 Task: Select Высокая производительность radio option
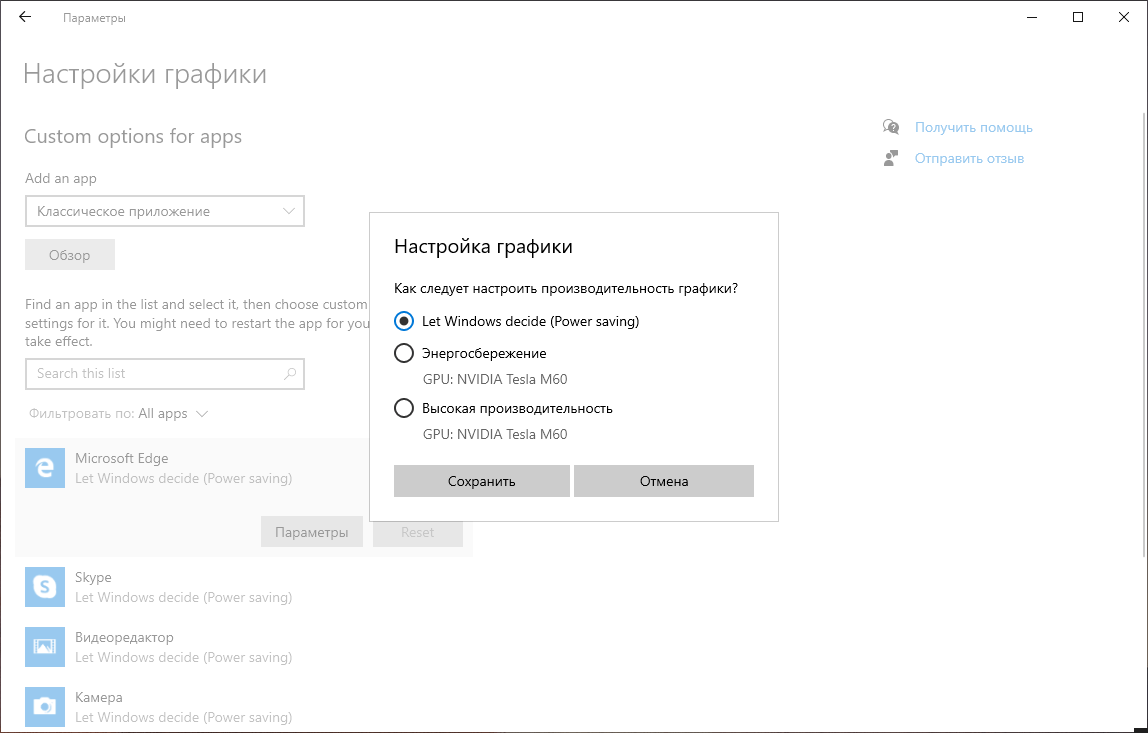pyautogui.click(x=404, y=408)
